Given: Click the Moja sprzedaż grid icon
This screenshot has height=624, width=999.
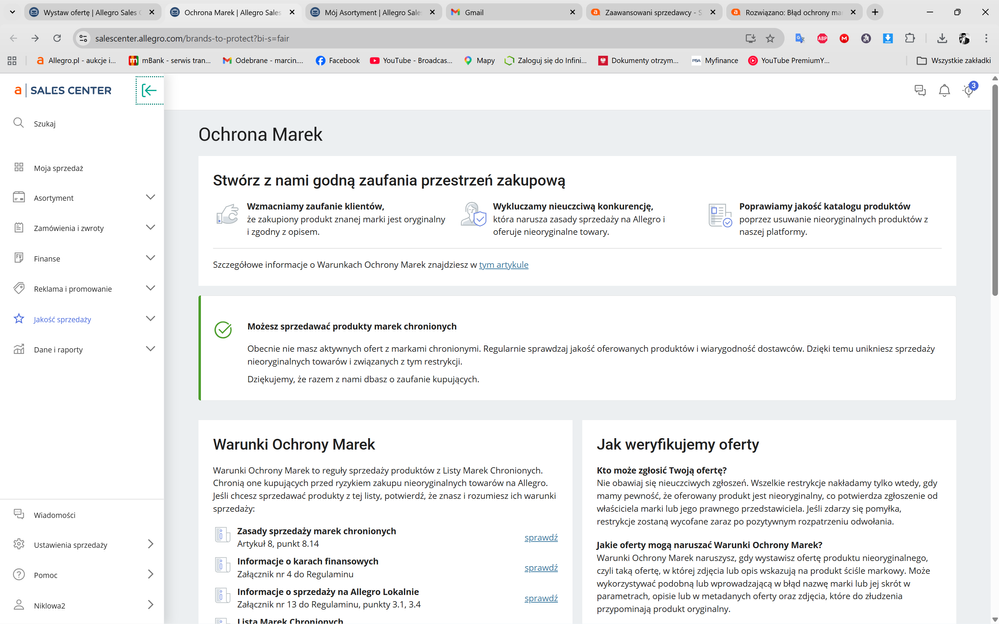Looking at the screenshot, I should point(18,167).
